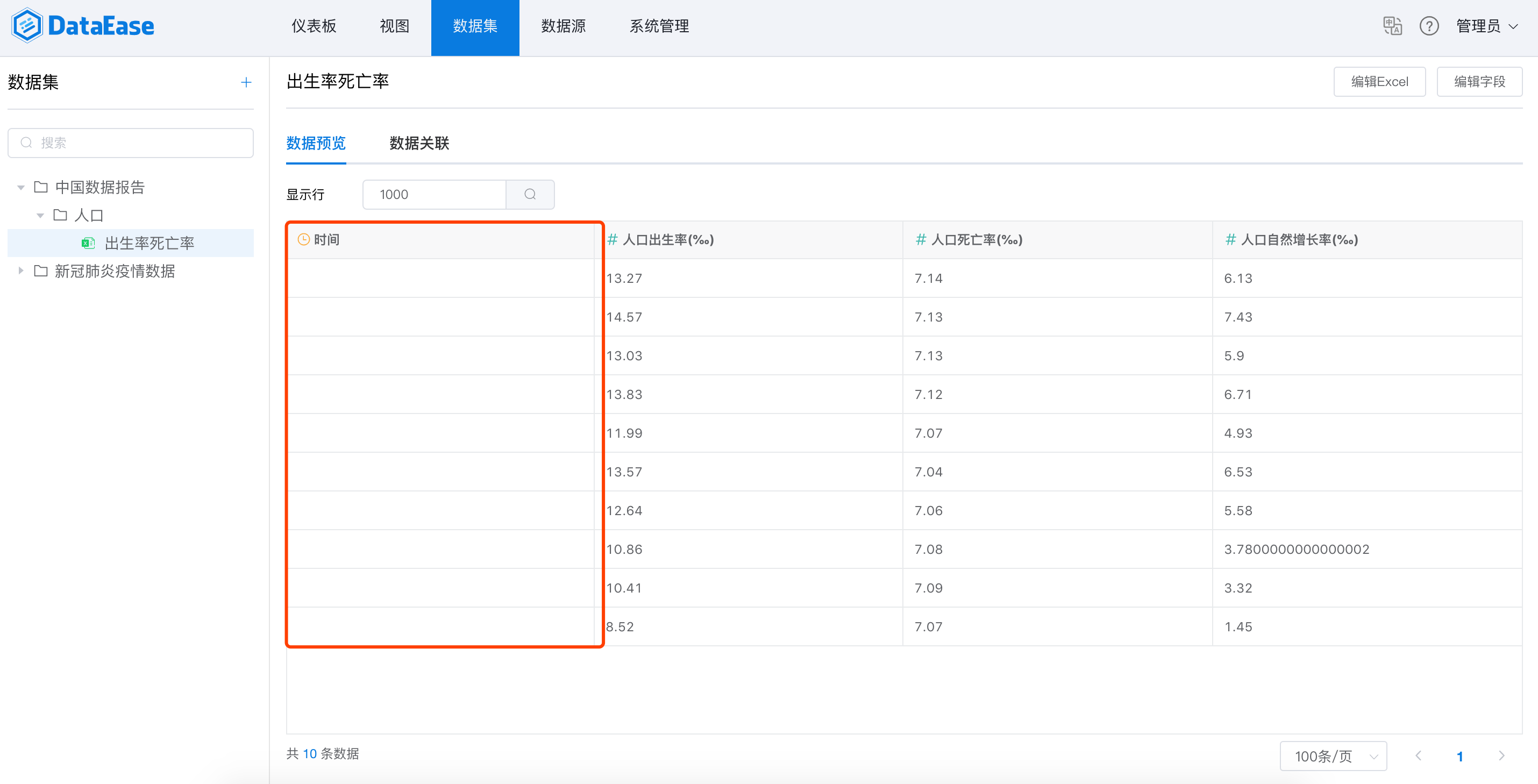Viewport: 1538px width, 784px height.
Task: Collapse the 中国数据报告 folder
Action: click(x=21, y=188)
